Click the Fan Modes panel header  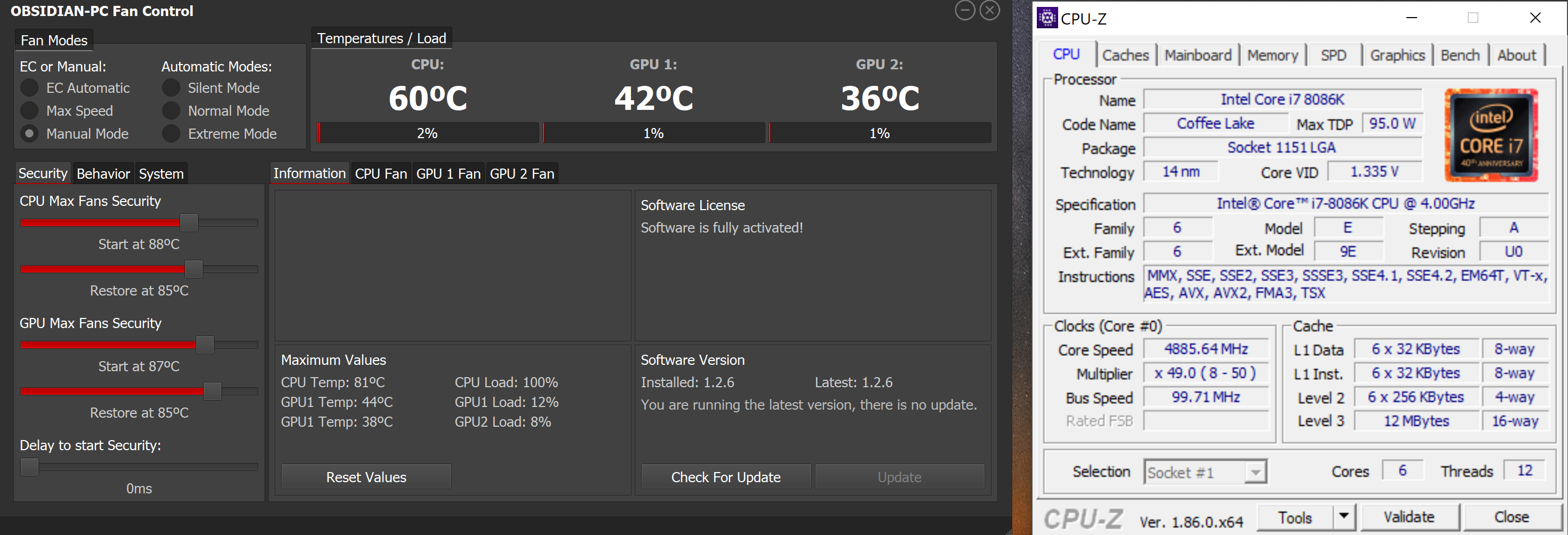[54, 40]
